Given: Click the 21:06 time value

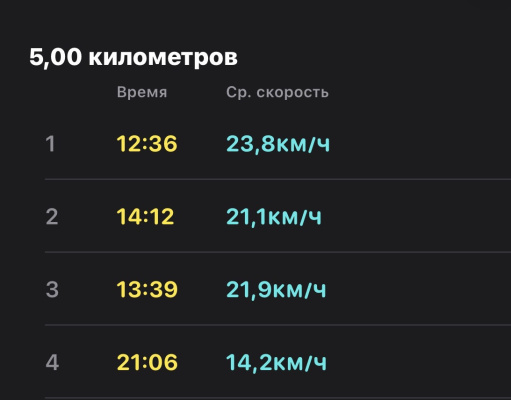Looking at the screenshot, I should [x=147, y=362].
